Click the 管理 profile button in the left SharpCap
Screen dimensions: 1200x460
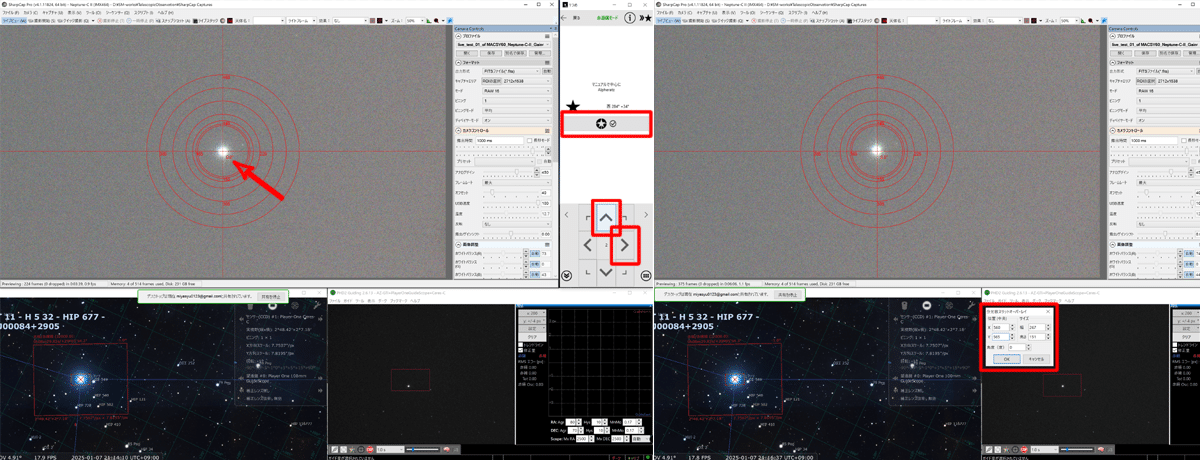539,53
